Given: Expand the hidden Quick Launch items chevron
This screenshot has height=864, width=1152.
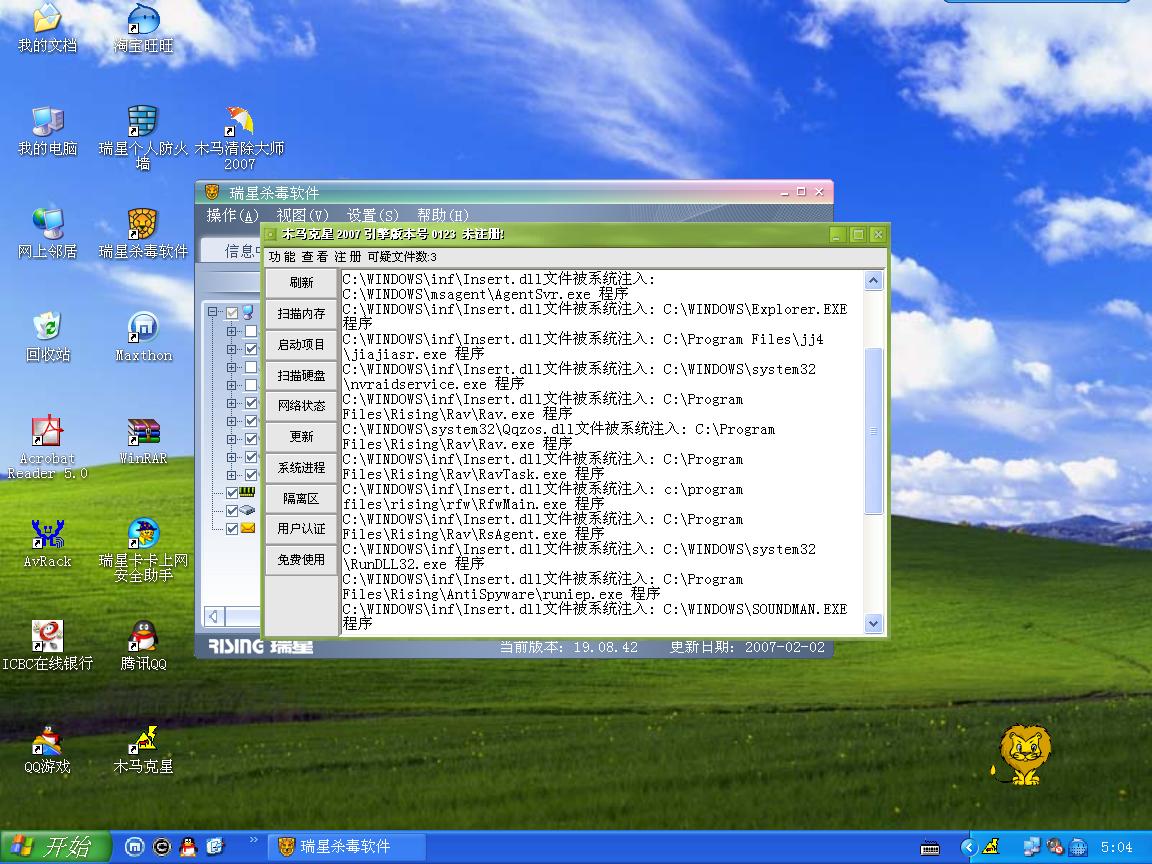Looking at the screenshot, I should pos(253,840).
